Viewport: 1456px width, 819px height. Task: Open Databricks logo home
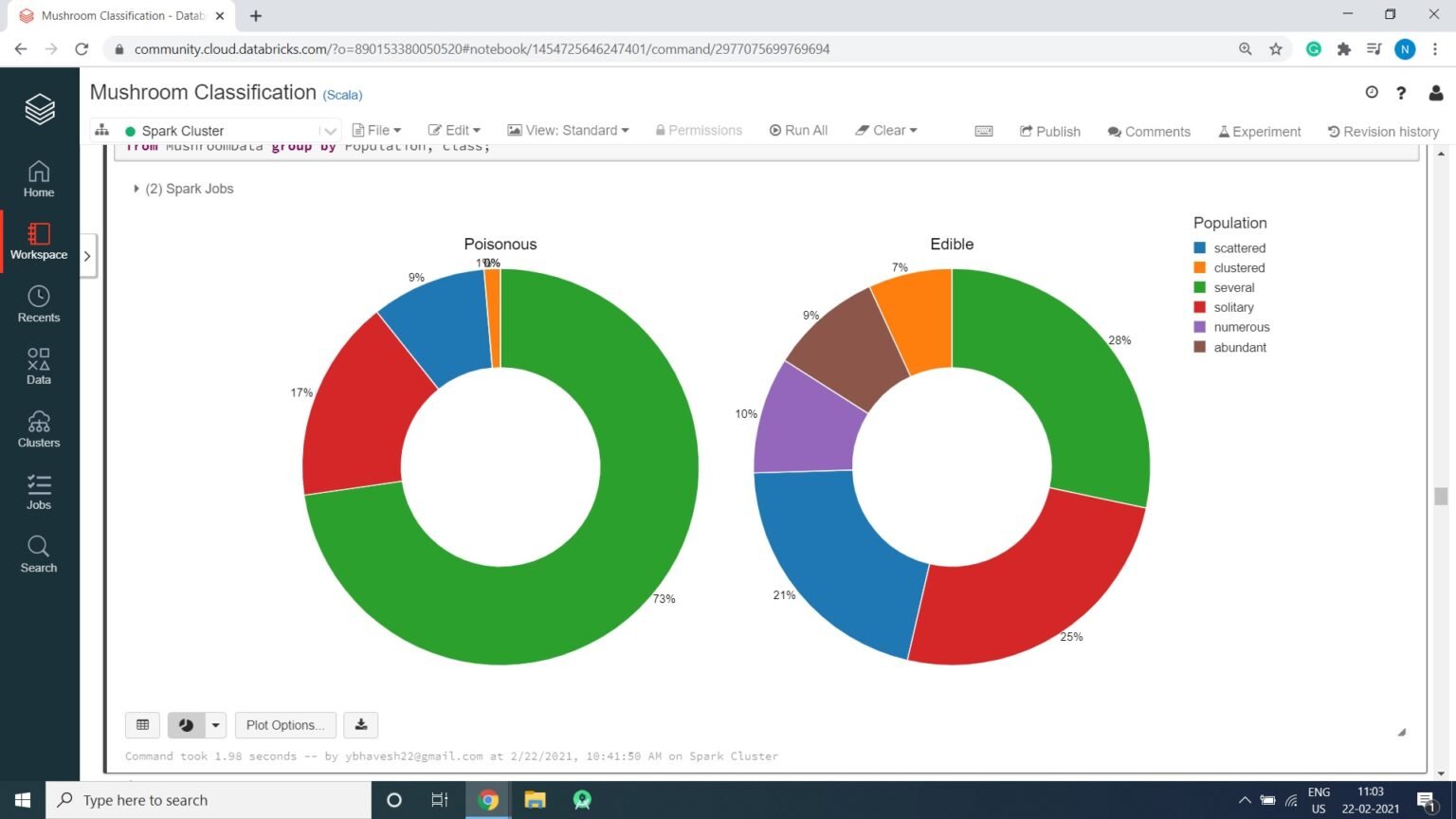click(x=39, y=109)
